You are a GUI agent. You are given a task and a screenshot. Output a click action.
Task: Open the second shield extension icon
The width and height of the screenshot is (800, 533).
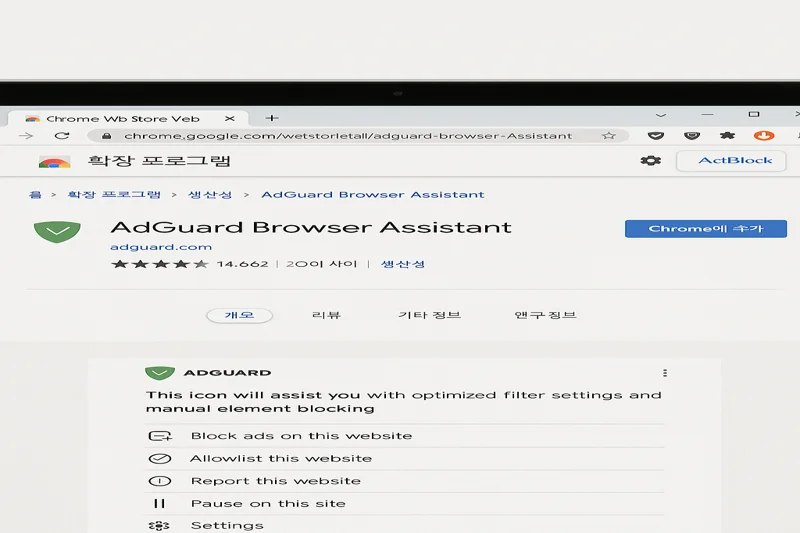pos(692,136)
